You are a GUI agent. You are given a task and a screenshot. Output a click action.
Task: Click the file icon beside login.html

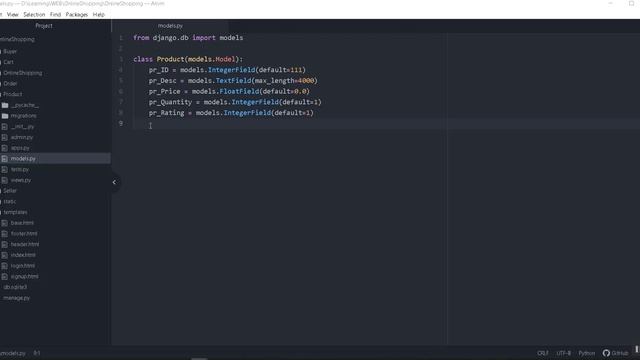point(5,266)
